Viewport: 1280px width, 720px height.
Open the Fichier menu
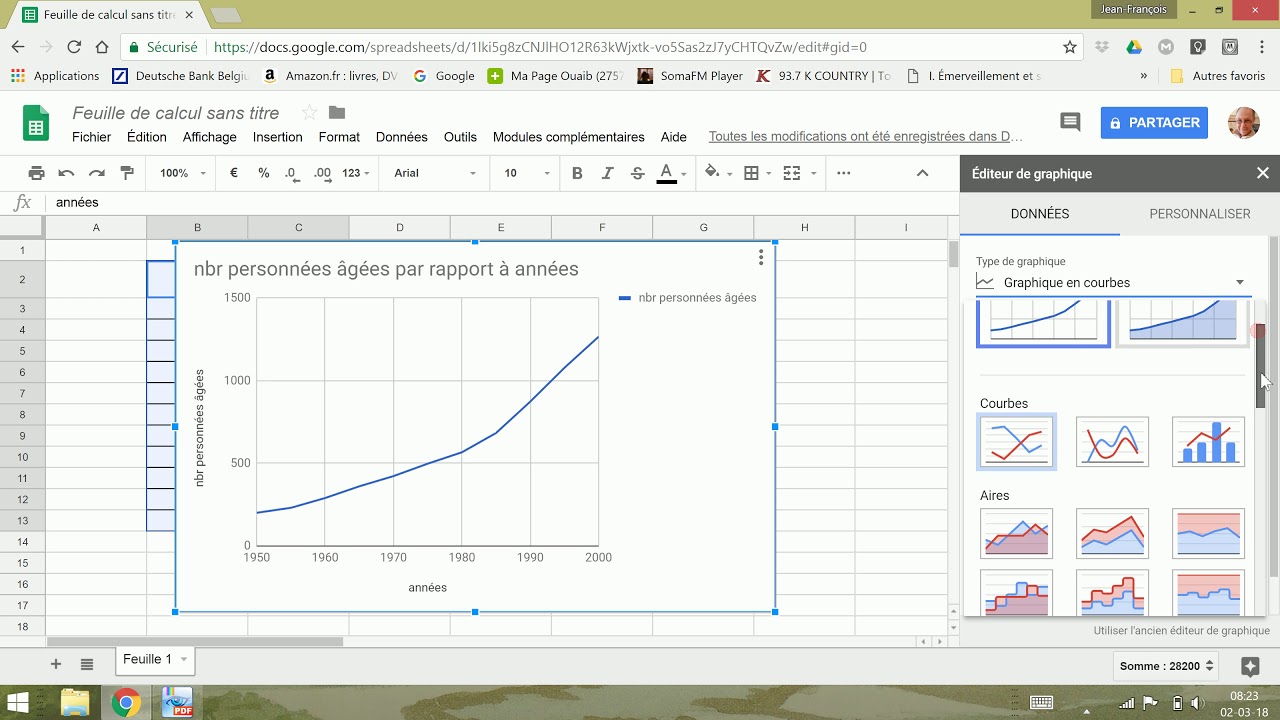click(x=92, y=137)
